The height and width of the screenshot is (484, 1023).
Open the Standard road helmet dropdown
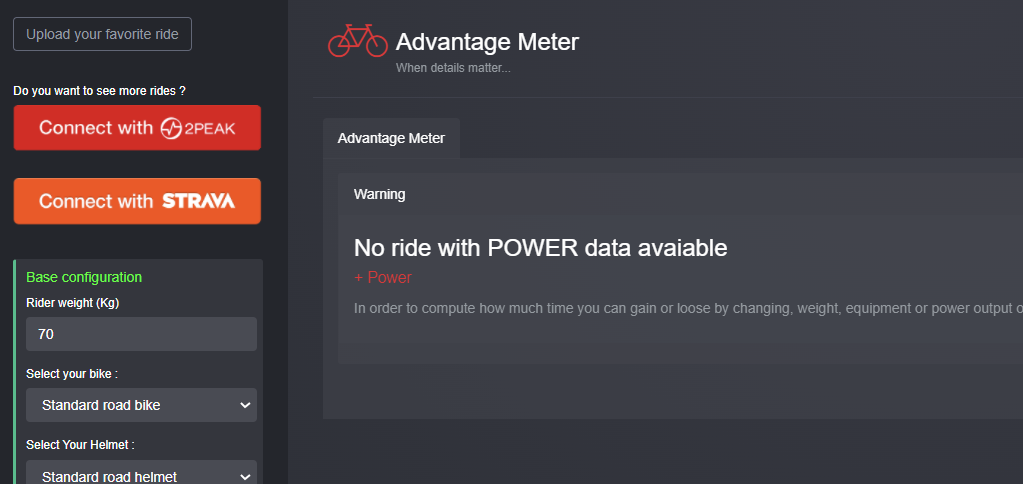pyautogui.click(x=142, y=472)
